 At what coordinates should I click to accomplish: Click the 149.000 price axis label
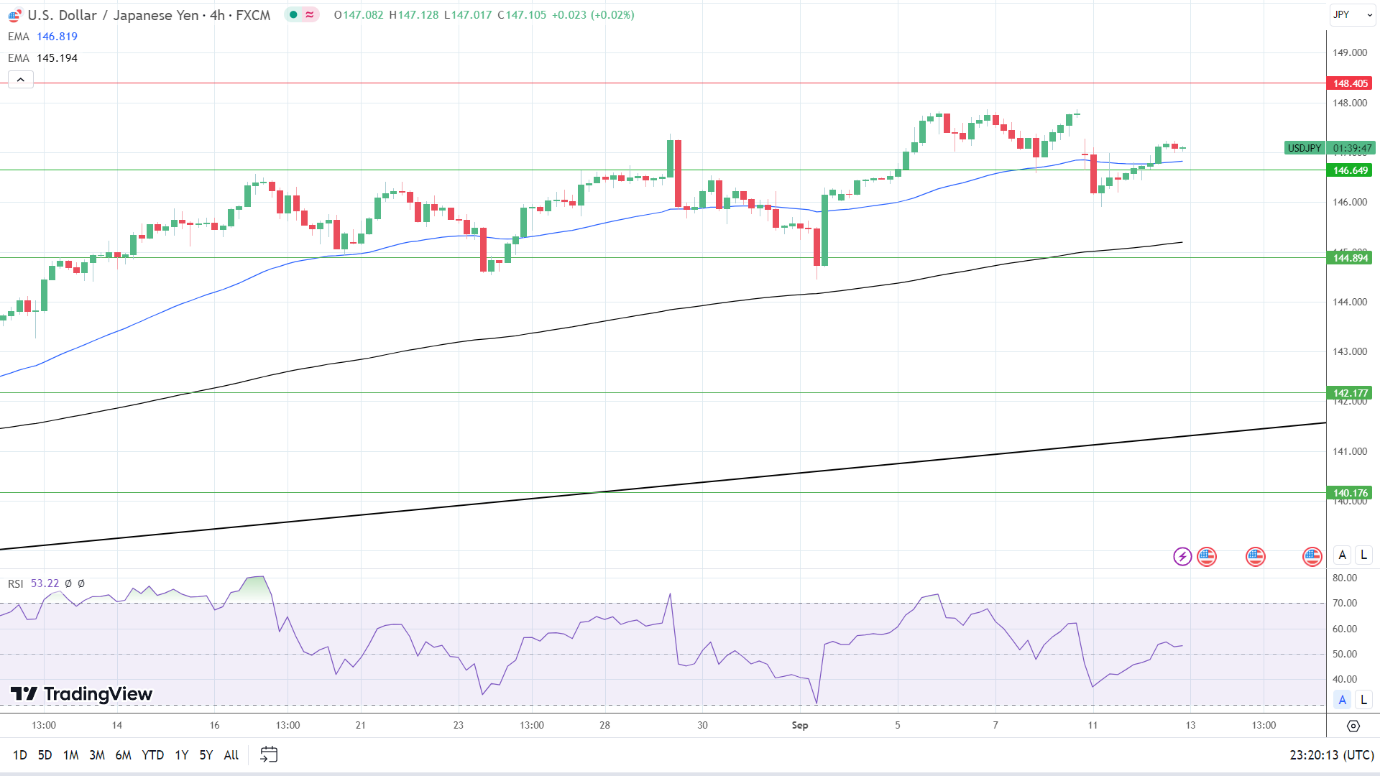click(1348, 52)
